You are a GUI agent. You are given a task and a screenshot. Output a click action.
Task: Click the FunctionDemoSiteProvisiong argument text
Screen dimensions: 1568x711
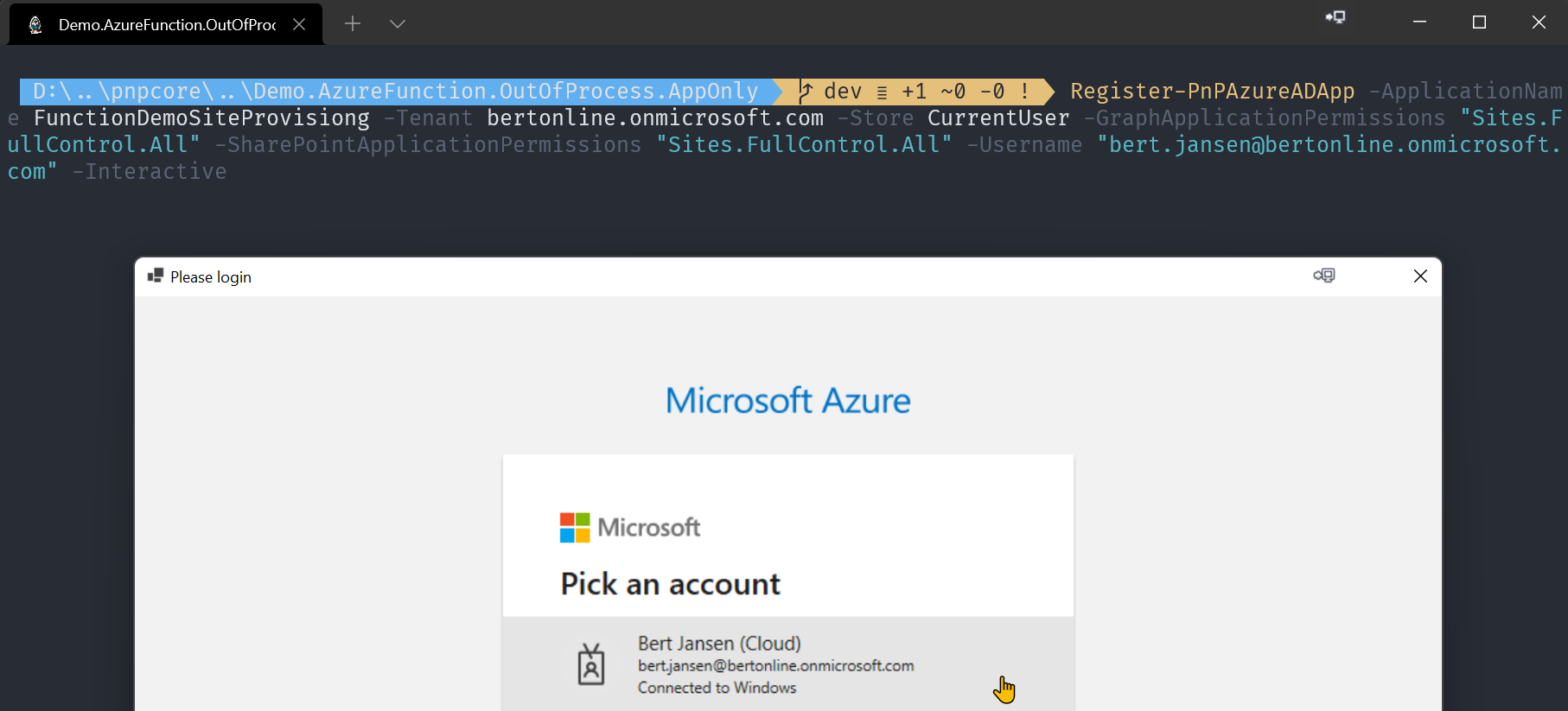[x=201, y=118]
